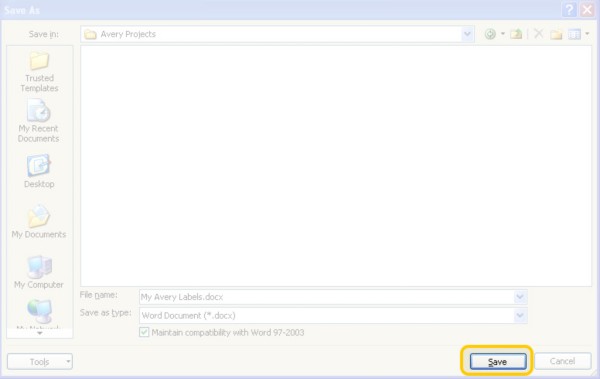The width and height of the screenshot is (600, 379).
Task: Click the Save button
Action: tap(498, 361)
